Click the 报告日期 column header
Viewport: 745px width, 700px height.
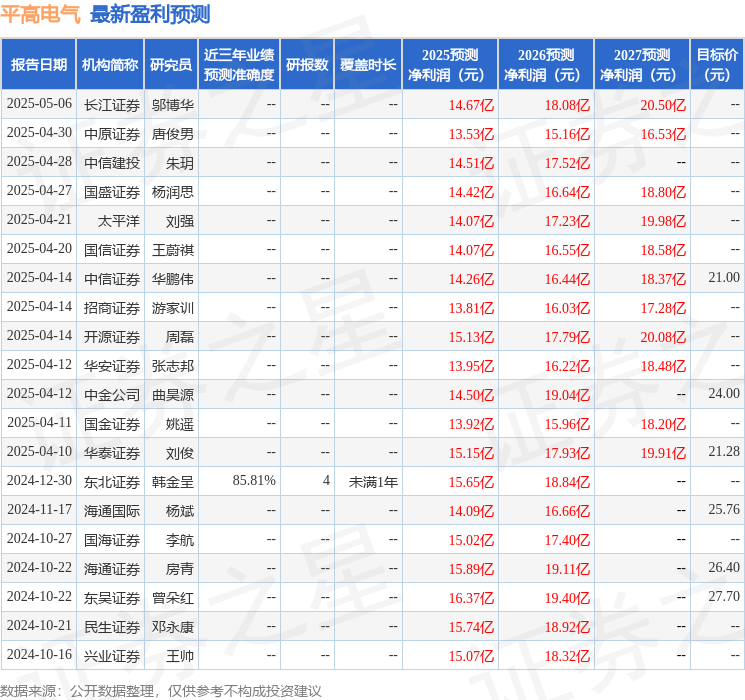38,65
